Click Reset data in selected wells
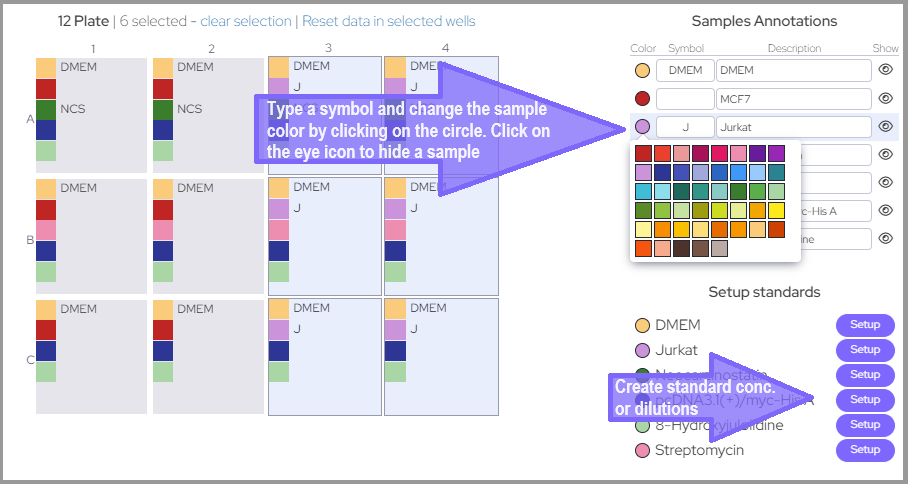Screen dimensions: 909x484 pyautogui.click(x=388, y=21)
